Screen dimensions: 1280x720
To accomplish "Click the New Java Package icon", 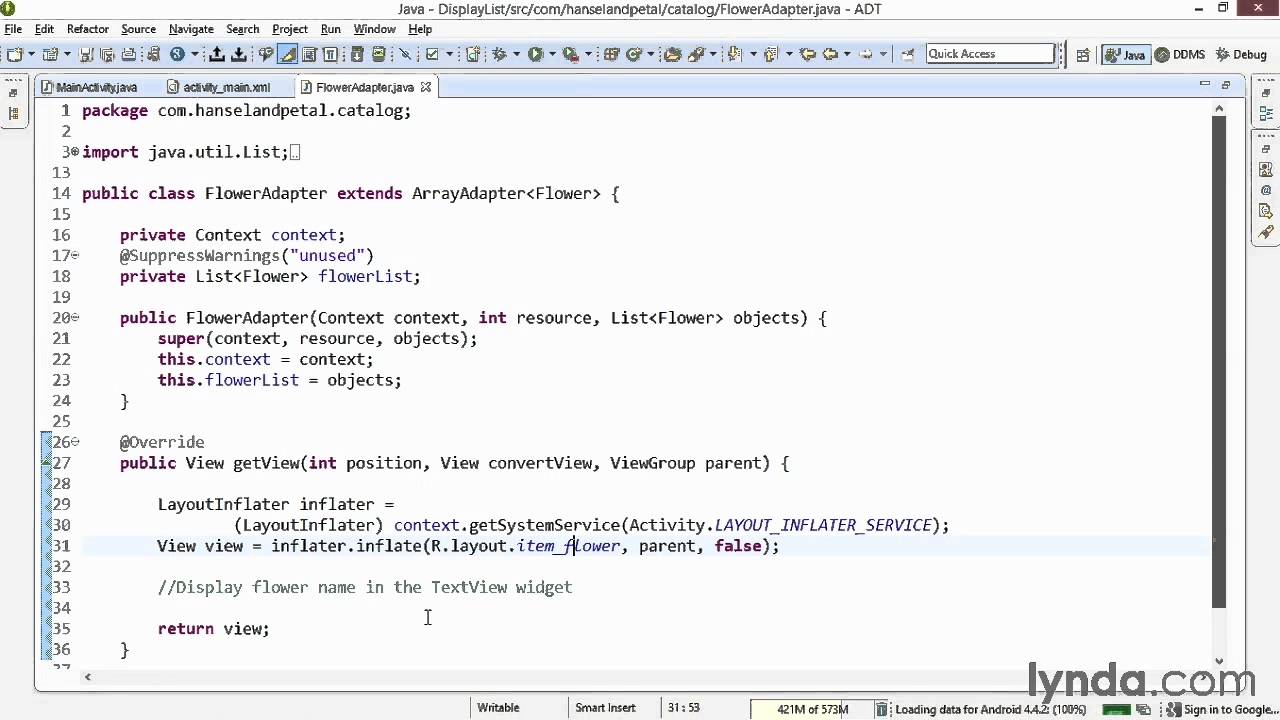I will (x=611, y=54).
